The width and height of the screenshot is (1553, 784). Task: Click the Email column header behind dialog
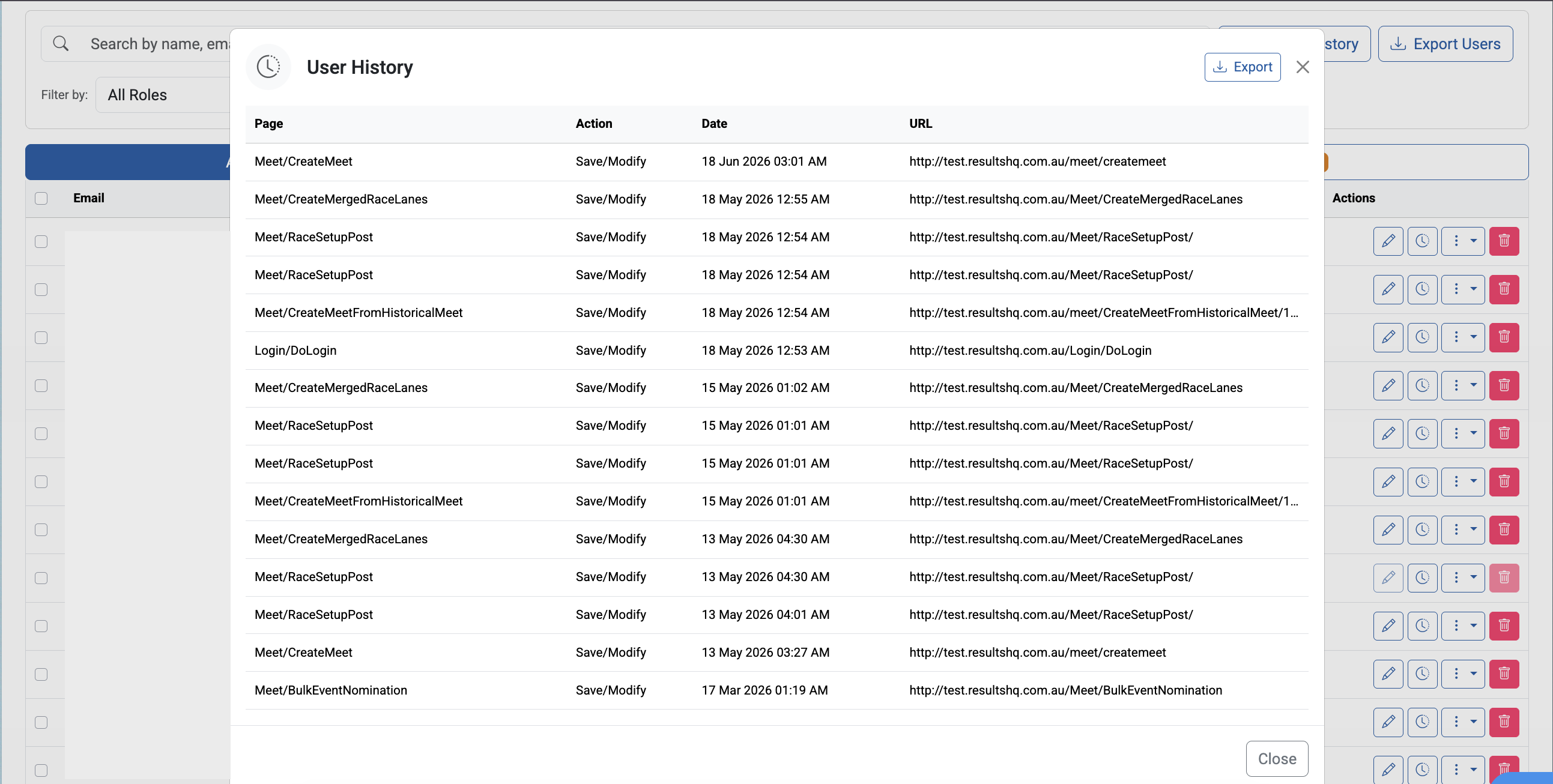(x=89, y=198)
